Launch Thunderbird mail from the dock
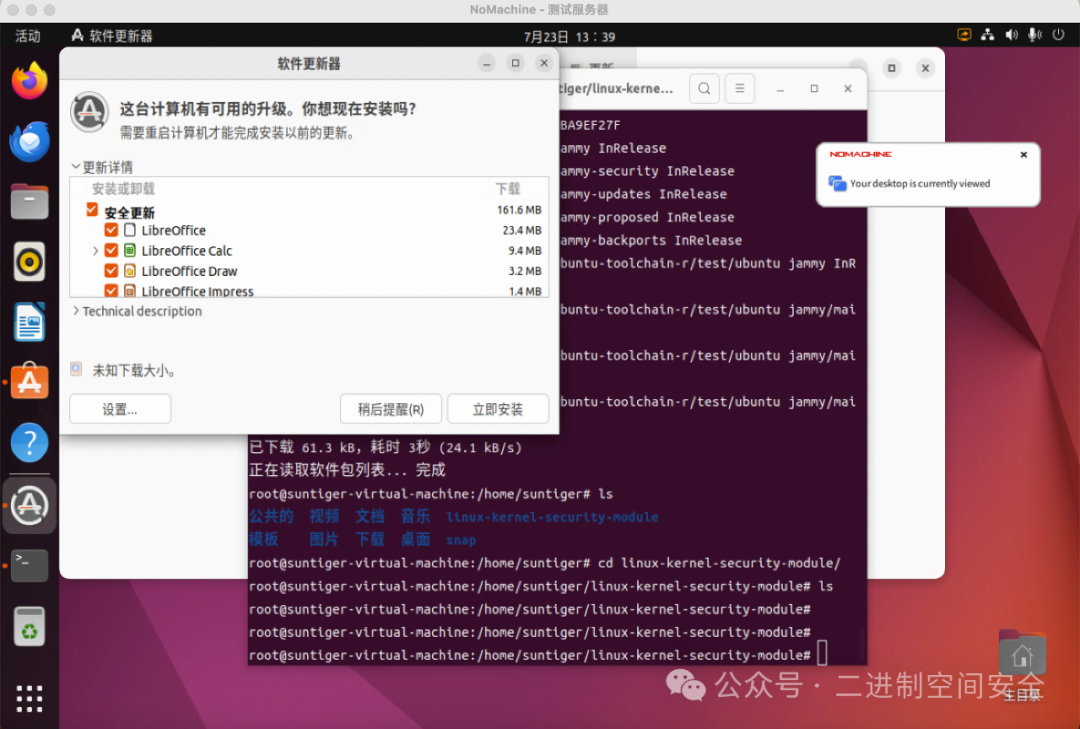This screenshot has height=729, width=1080. click(x=29, y=141)
